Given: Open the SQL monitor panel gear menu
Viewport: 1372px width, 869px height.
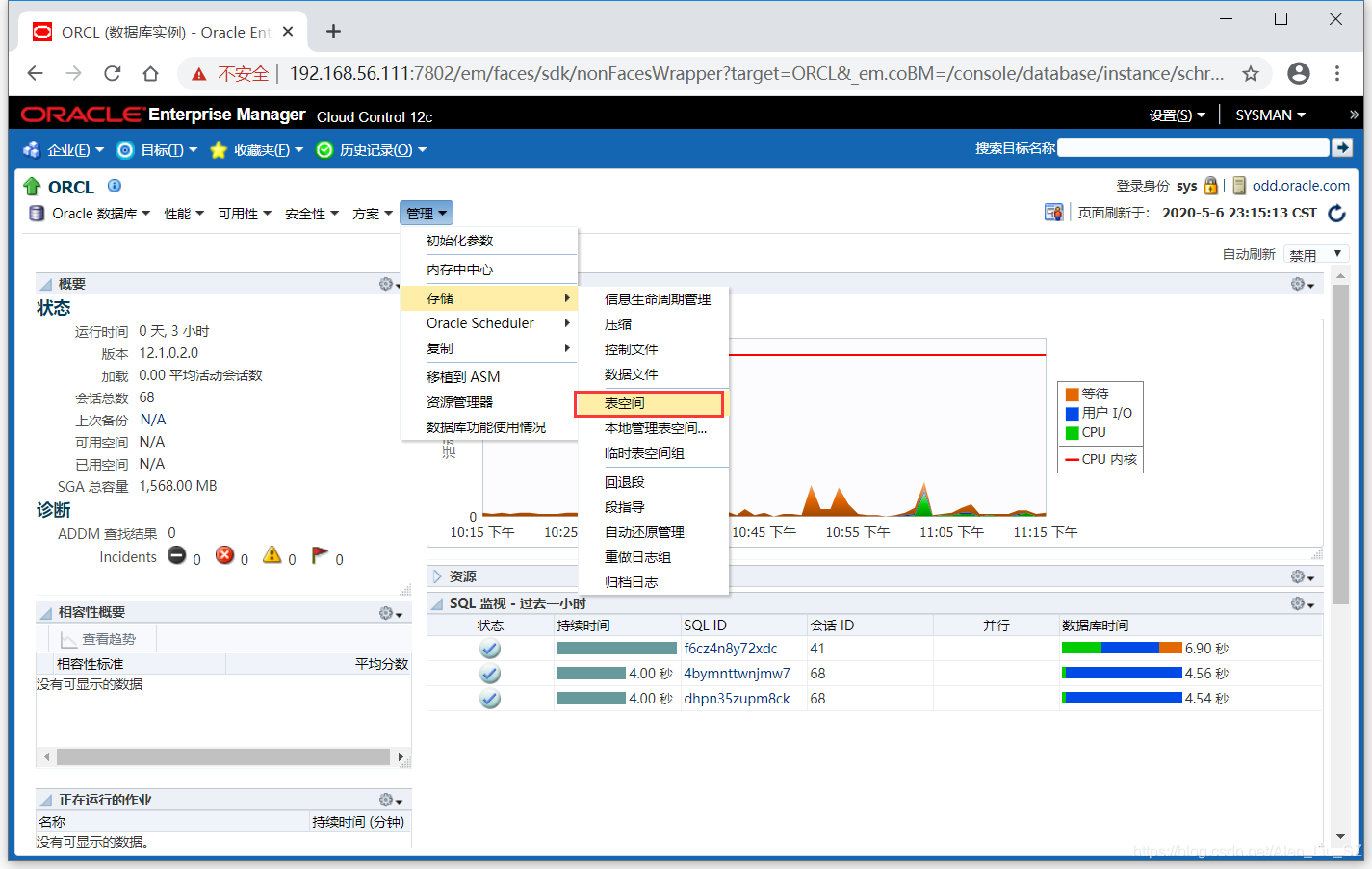Looking at the screenshot, I should pyautogui.click(x=1302, y=603).
